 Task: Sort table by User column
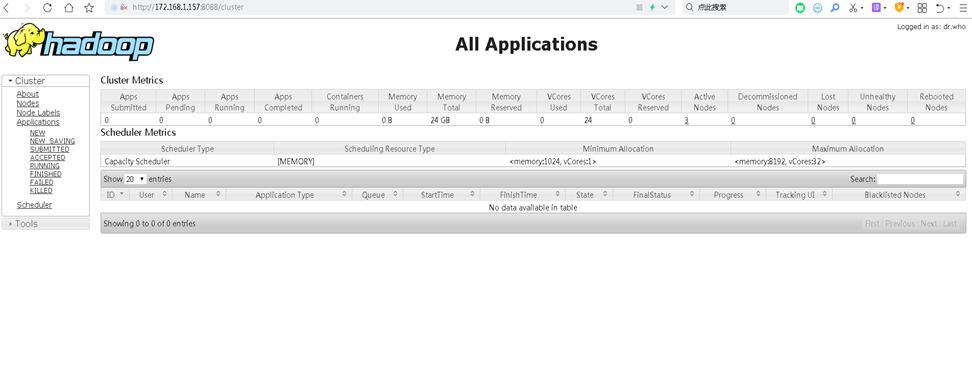[x=151, y=195]
